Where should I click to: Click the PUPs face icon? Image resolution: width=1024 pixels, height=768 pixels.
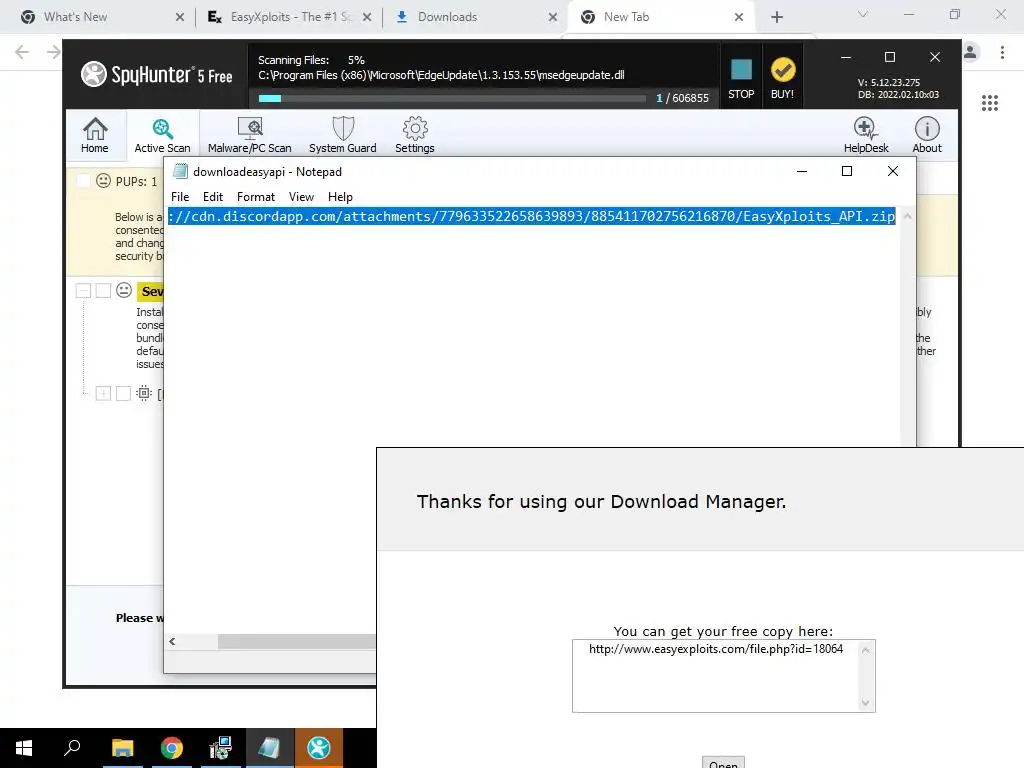(103, 180)
